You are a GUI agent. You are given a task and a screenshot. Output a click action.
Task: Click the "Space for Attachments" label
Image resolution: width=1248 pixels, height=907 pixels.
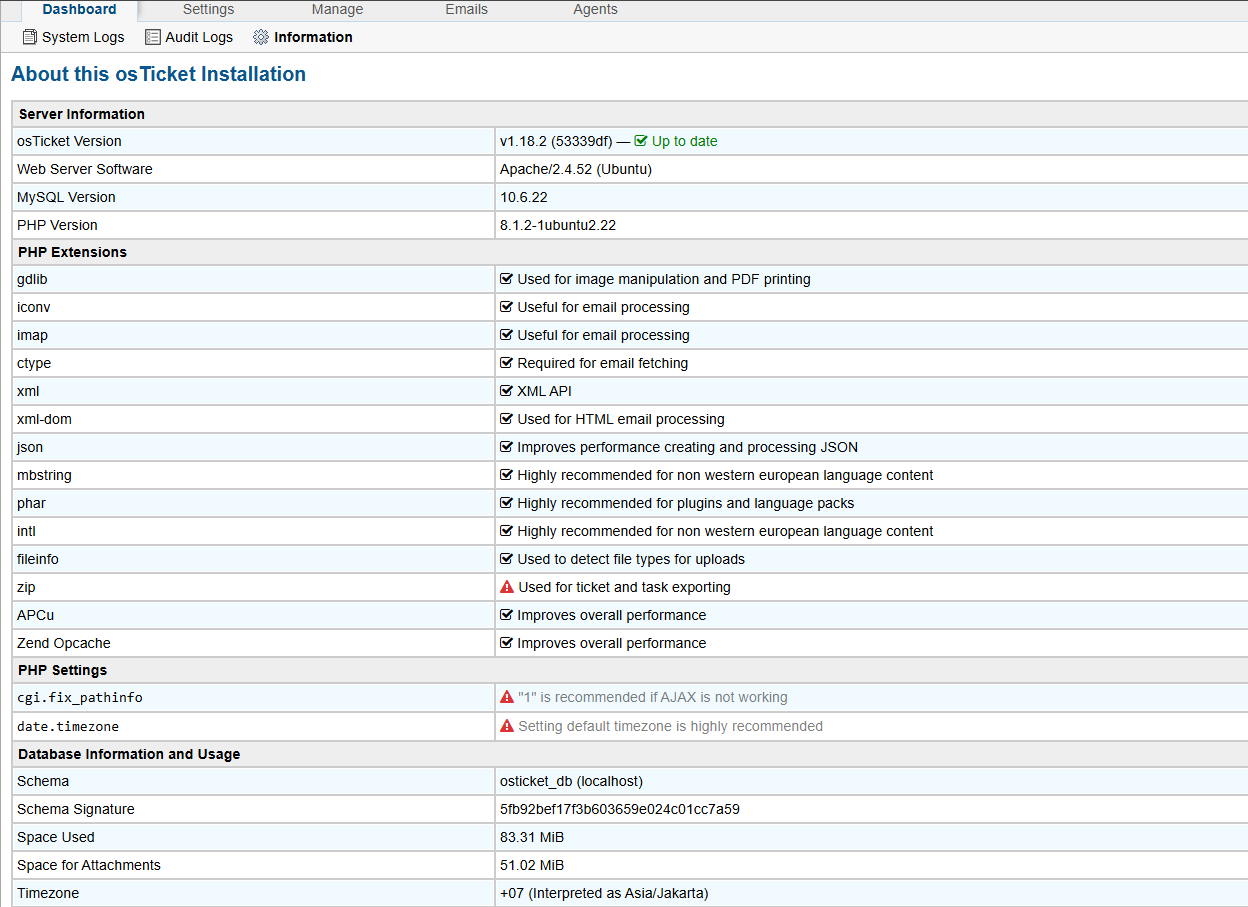point(89,865)
